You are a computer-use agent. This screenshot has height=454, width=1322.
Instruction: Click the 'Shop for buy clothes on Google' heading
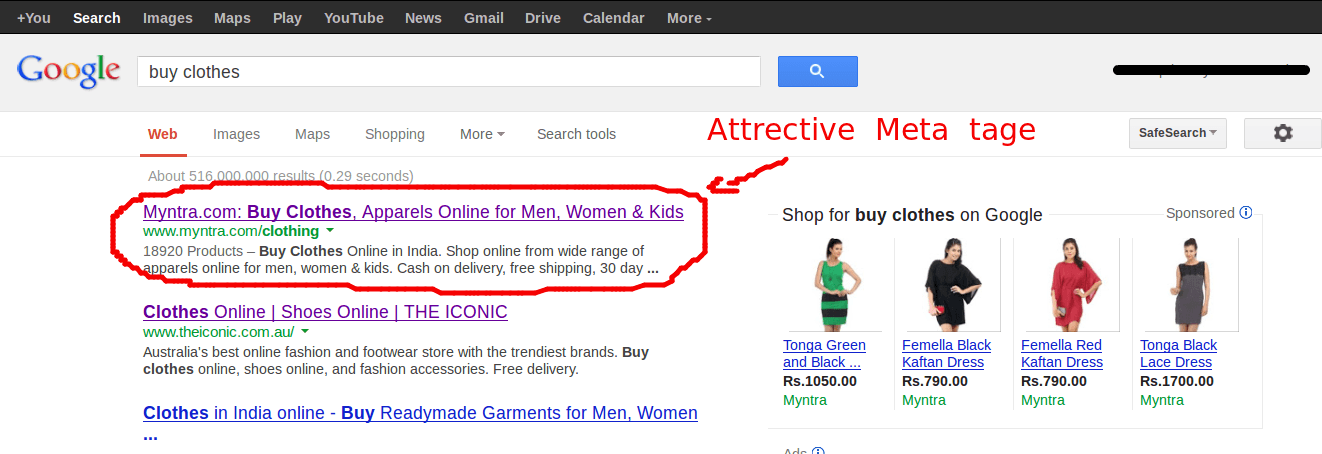point(912,215)
